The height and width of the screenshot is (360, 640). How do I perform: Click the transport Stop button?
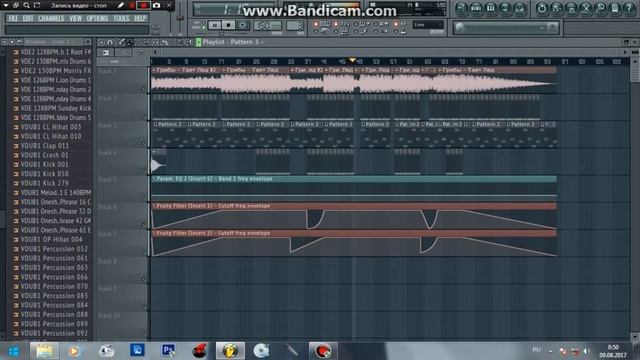[x=229, y=25]
